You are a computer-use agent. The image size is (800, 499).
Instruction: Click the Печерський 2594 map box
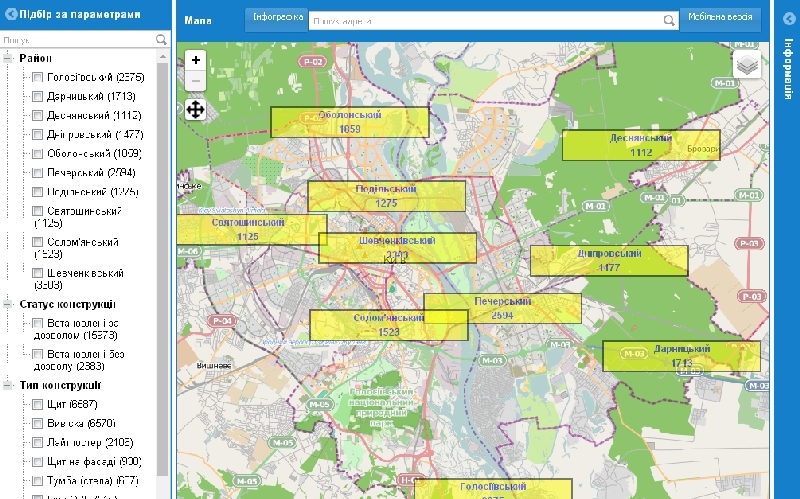(503, 308)
